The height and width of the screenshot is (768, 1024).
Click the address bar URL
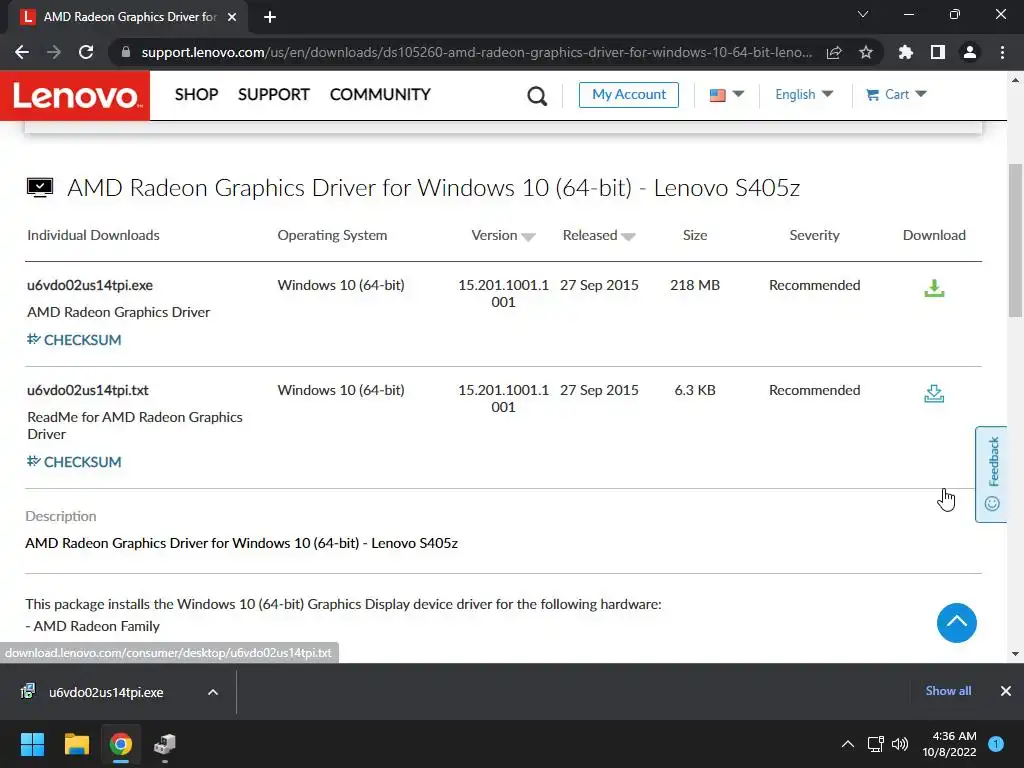pyautogui.click(x=476, y=52)
